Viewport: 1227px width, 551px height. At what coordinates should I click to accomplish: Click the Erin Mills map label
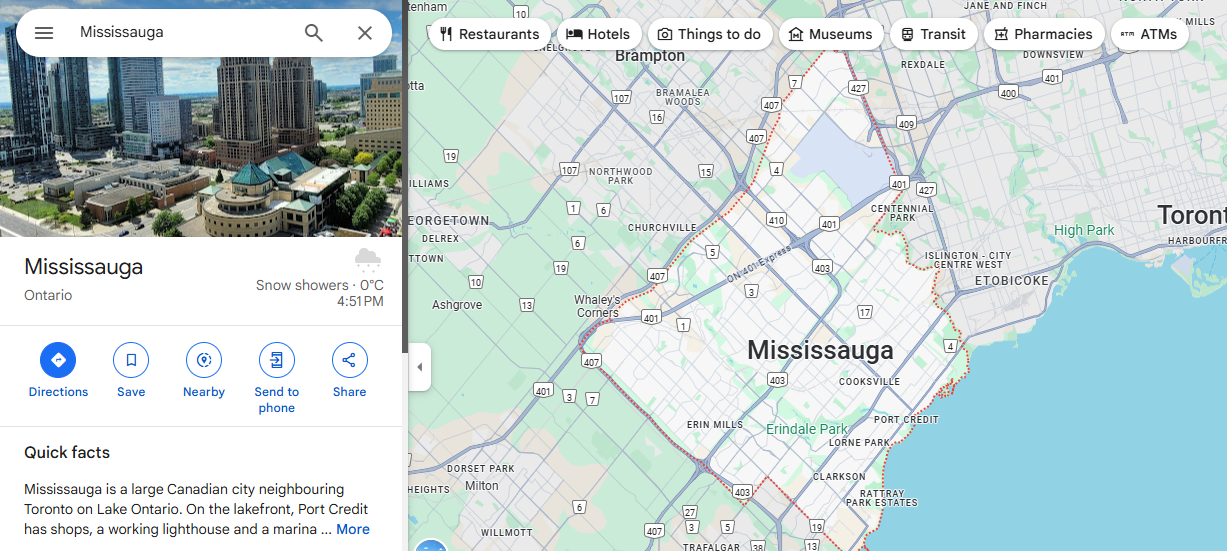715,425
